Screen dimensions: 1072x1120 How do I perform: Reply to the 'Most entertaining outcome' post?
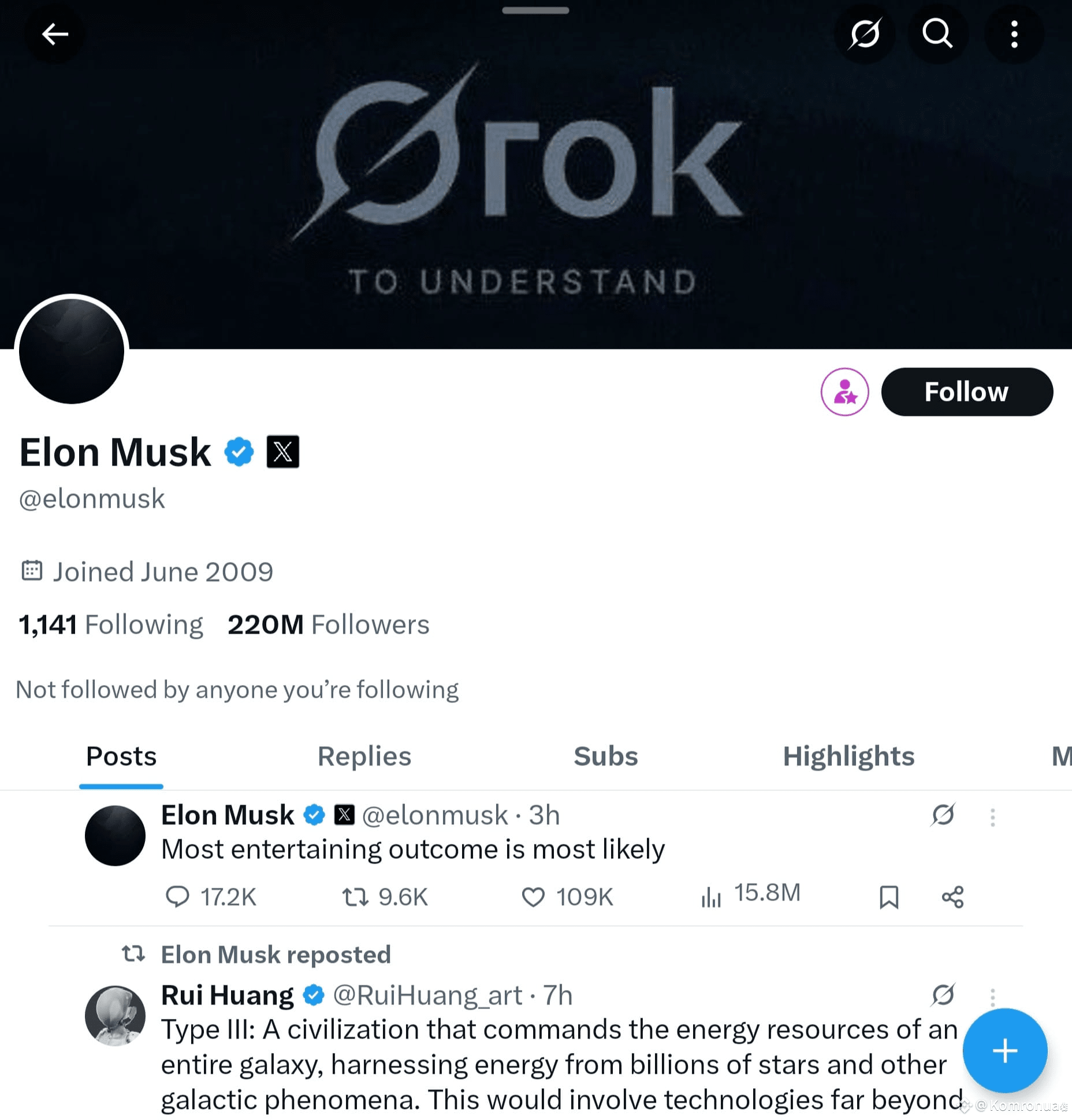(x=210, y=896)
